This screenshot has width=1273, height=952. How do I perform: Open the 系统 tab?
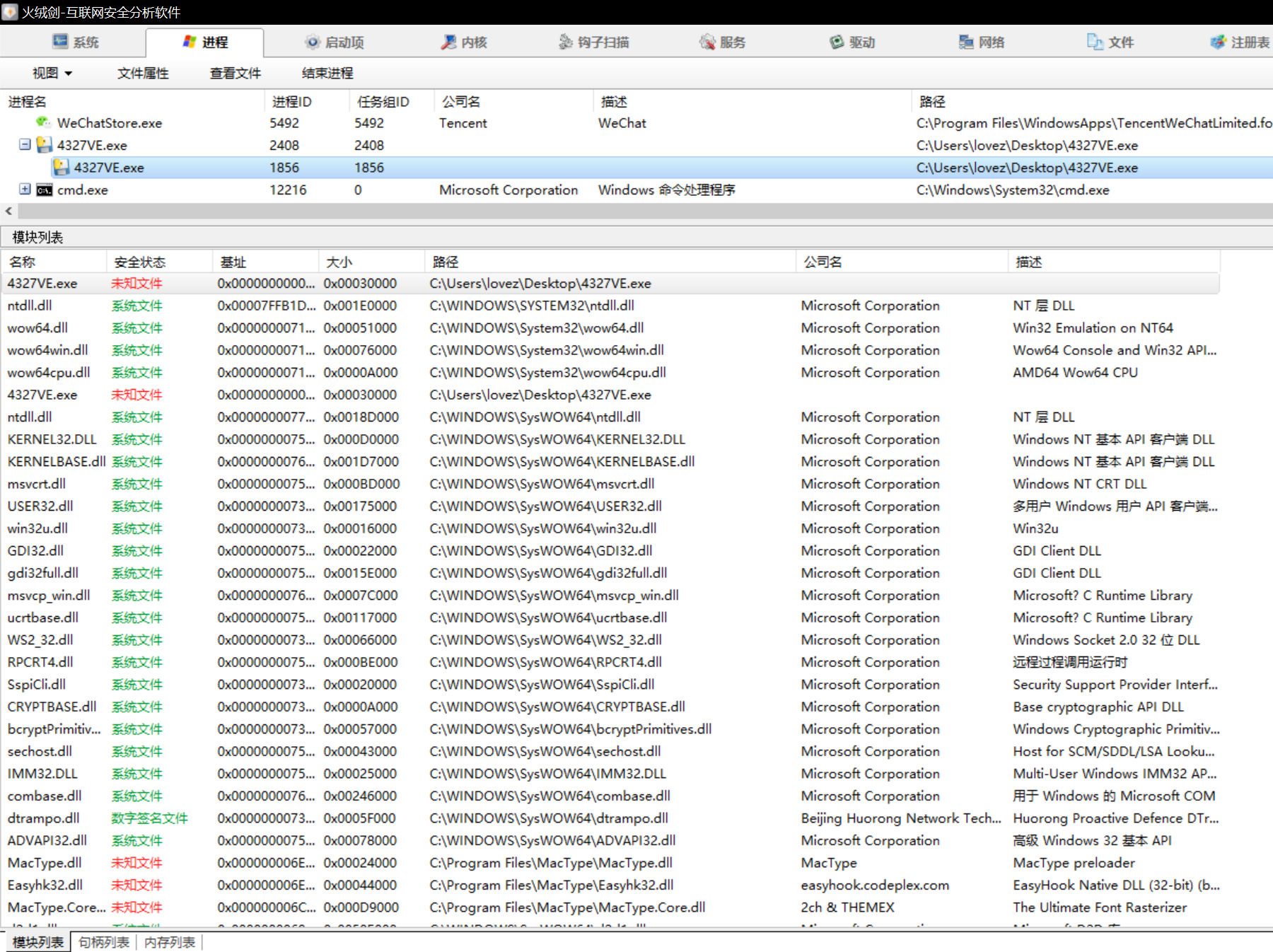(x=75, y=42)
